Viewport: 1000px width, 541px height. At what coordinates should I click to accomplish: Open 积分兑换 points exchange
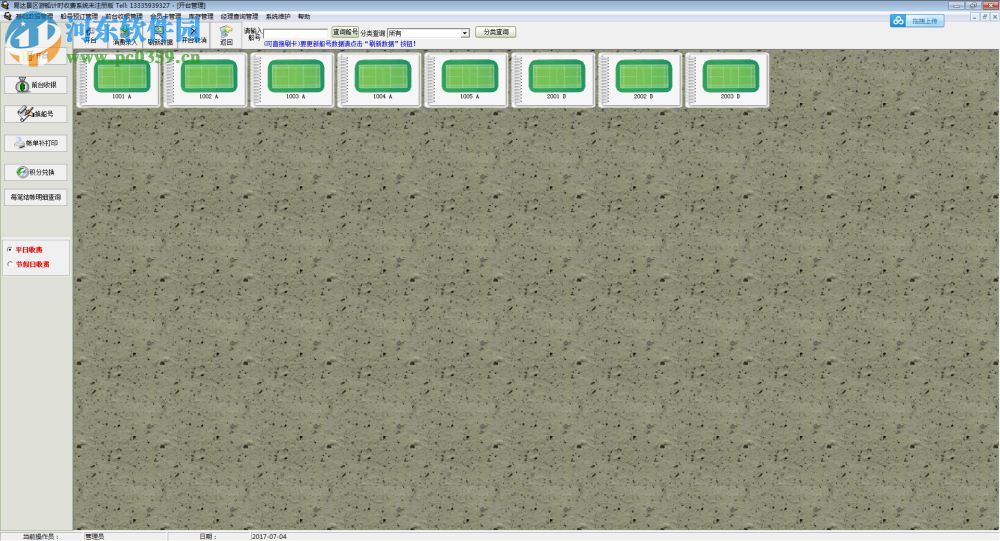(36, 172)
